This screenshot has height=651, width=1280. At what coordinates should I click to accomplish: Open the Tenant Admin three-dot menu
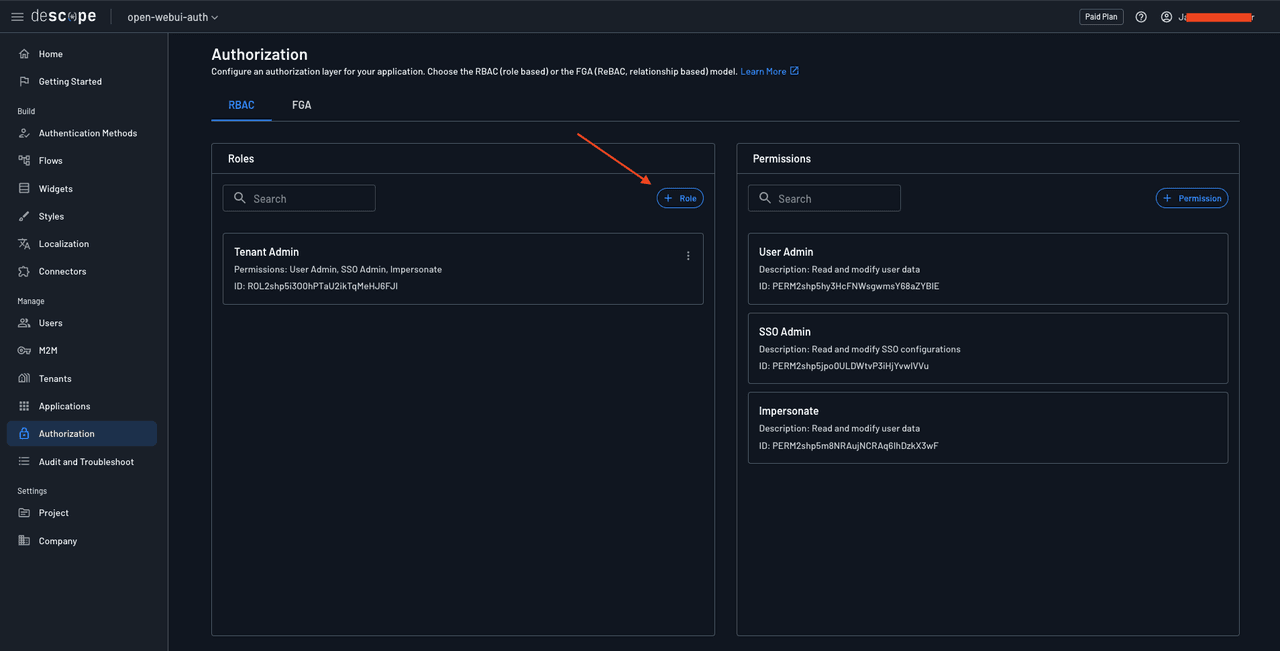pos(688,256)
